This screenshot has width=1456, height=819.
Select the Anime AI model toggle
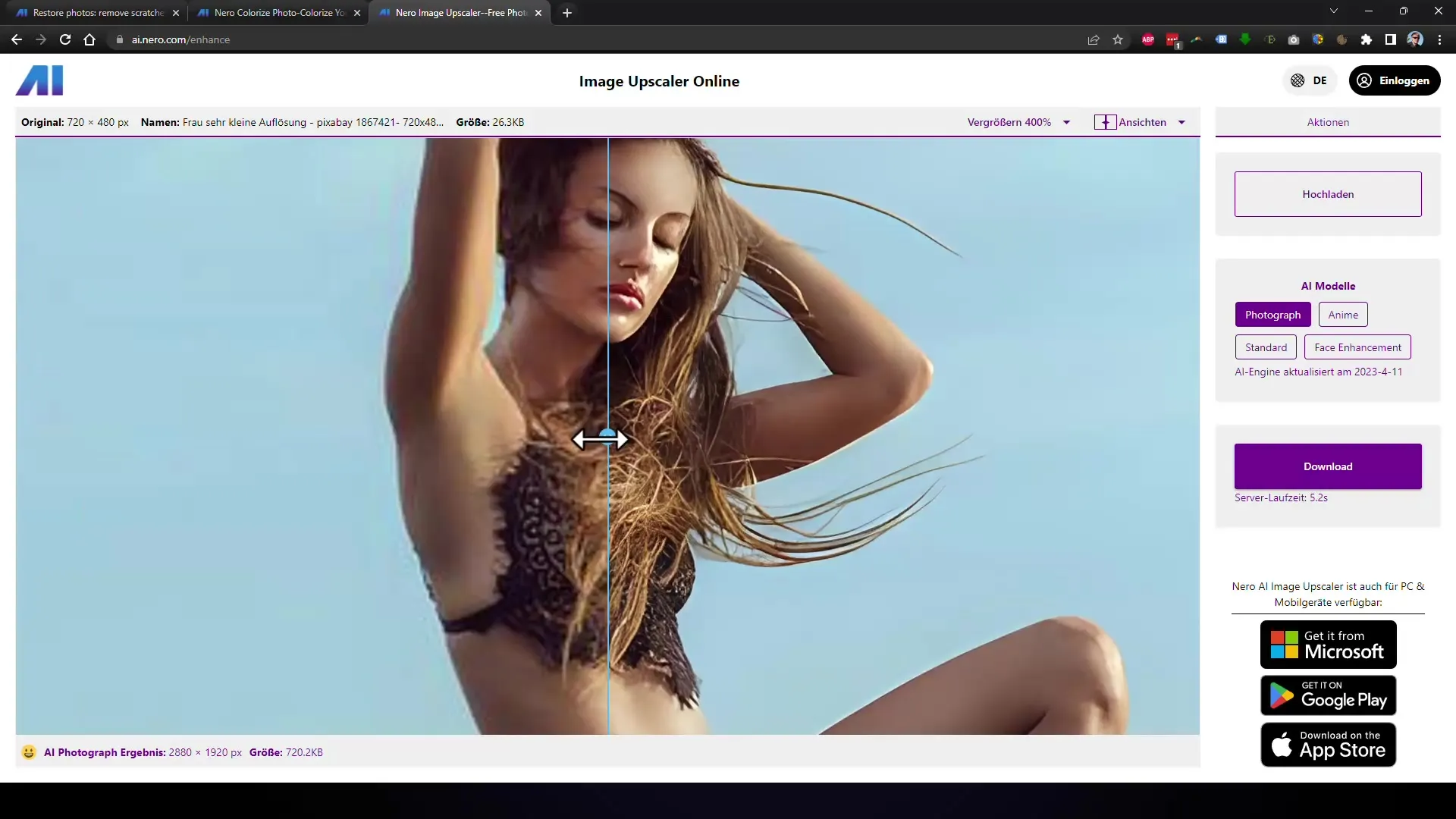[1343, 314]
